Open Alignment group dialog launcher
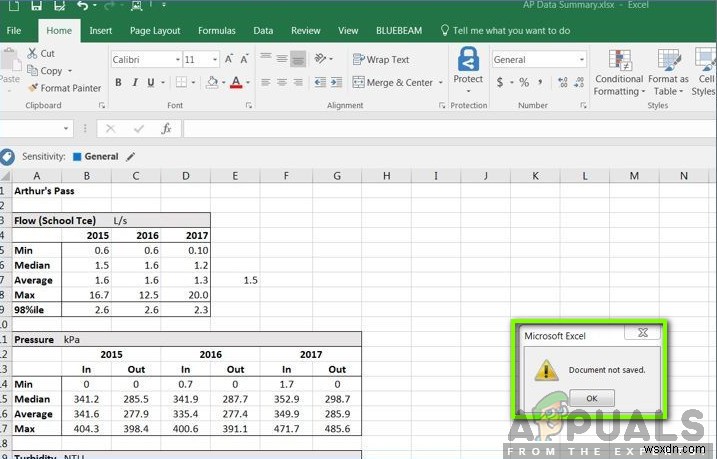This screenshot has height=459, width=717. [x=442, y=106]
